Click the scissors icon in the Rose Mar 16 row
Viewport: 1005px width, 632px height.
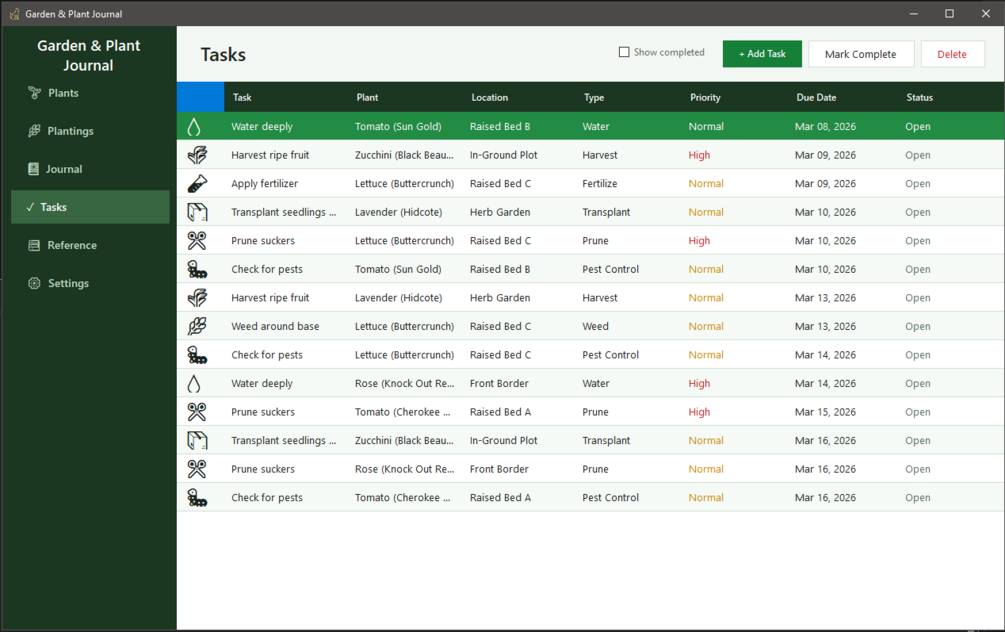pos(197,469)
